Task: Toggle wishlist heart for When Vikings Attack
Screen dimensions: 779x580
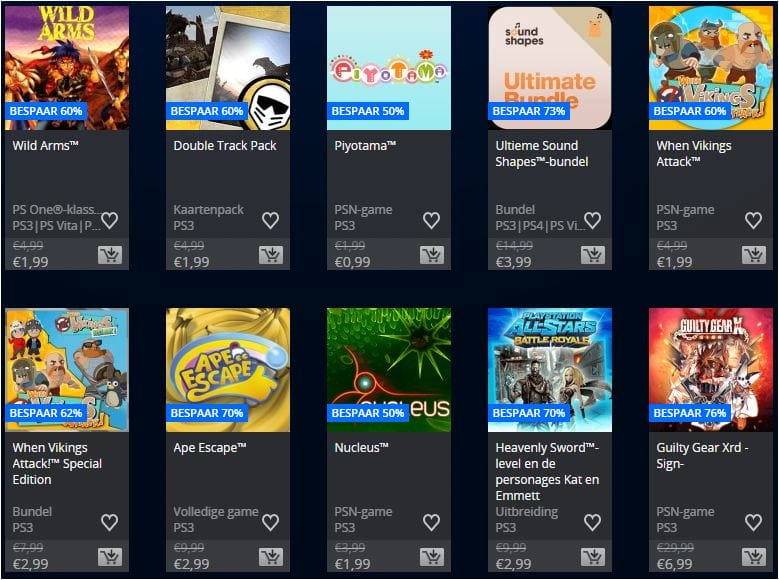Action: point(753,220)
